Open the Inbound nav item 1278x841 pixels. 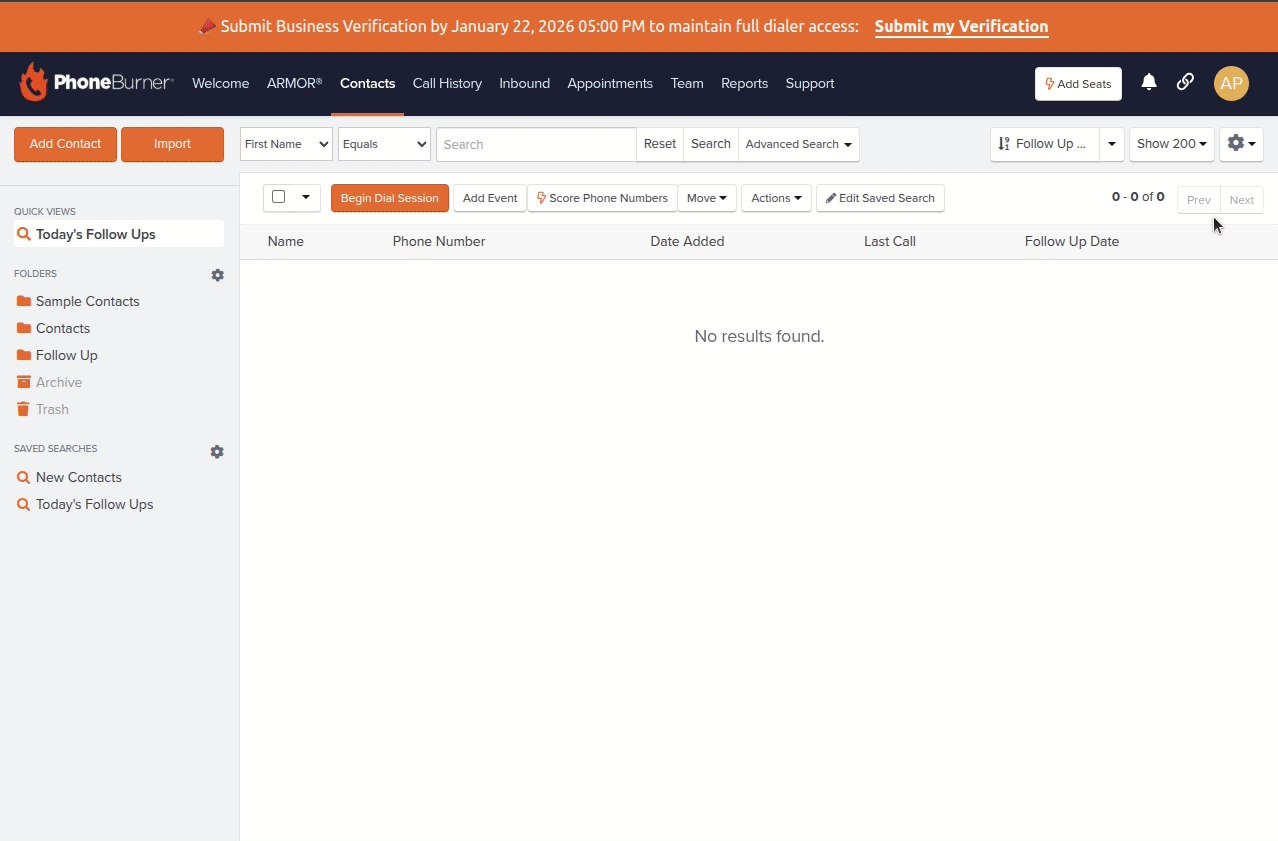[x=525, y=84]
